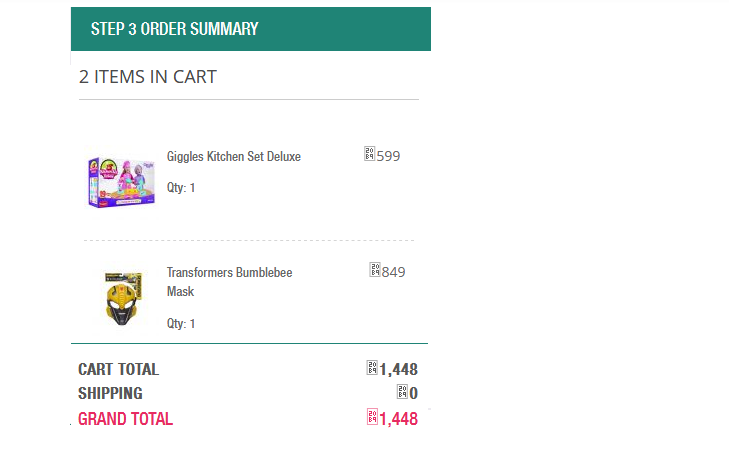Click the currency symbol beside the Grand Total amount
The image size is (729, 464).
click(x=373, y=418)
